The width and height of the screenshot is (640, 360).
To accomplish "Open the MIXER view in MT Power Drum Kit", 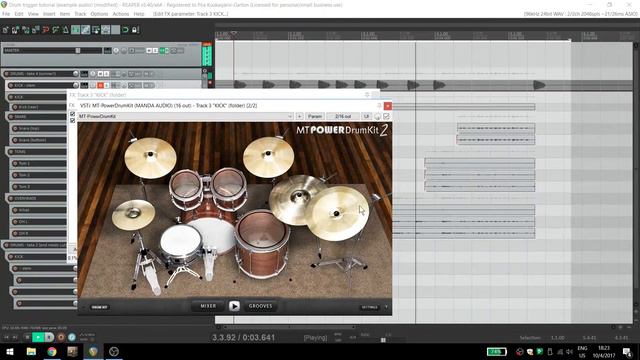I will point(208,306).
